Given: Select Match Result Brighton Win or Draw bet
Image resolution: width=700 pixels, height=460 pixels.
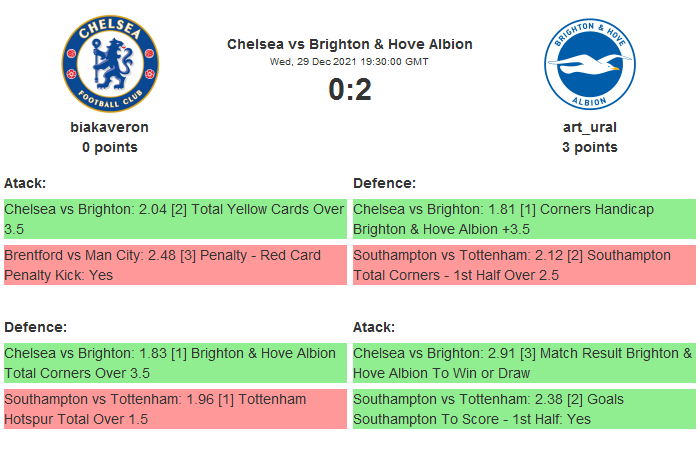Looking at the screenshot, I should pyautogui.click(x=523, y=363).
